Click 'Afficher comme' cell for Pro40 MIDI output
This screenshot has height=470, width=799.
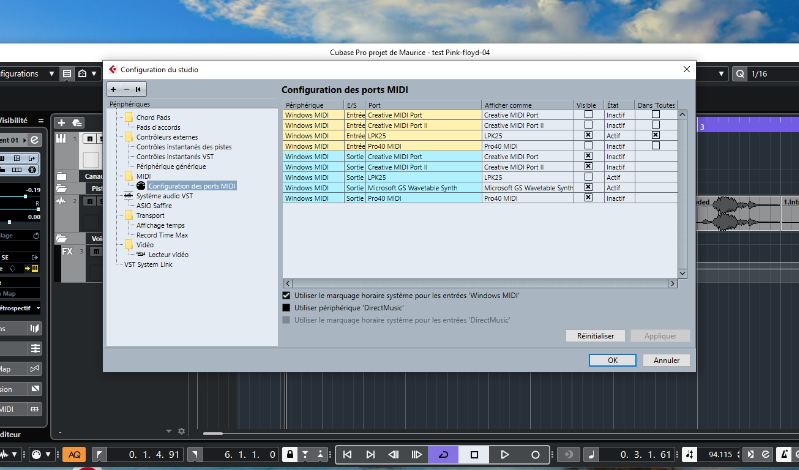527,198
